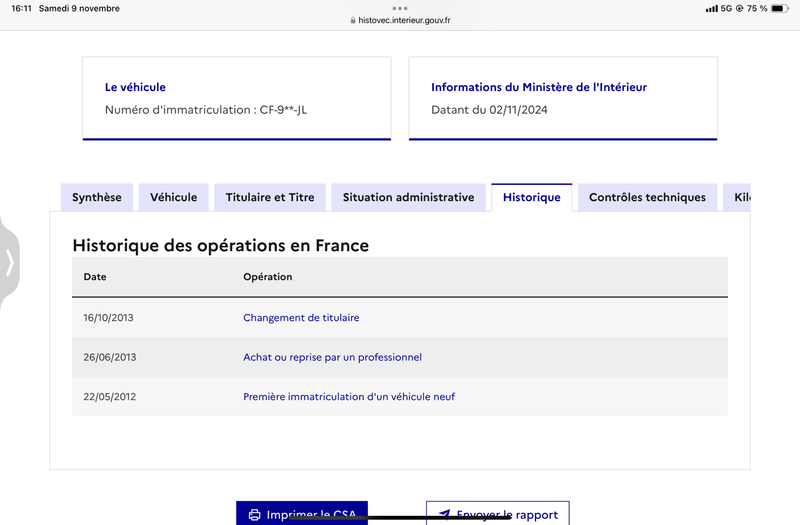Click the Envoyer le rapport button
The height and width of the screenshot is (525, 800).
point(497,513)
